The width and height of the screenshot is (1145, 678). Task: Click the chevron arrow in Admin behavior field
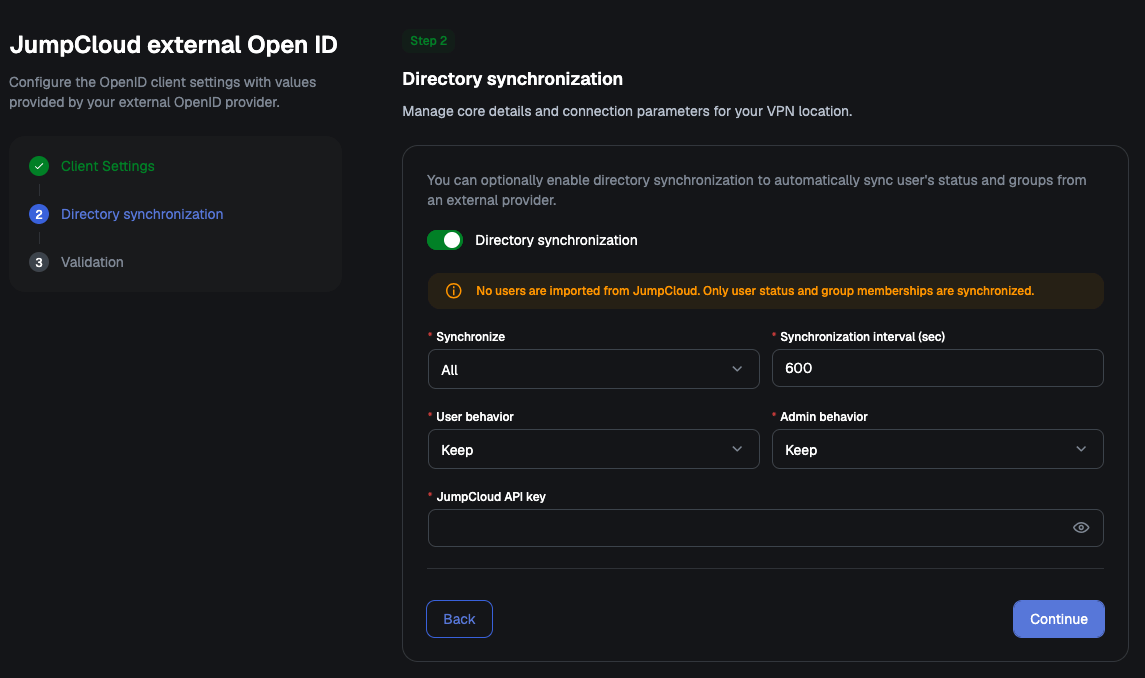coord(1081,449)
